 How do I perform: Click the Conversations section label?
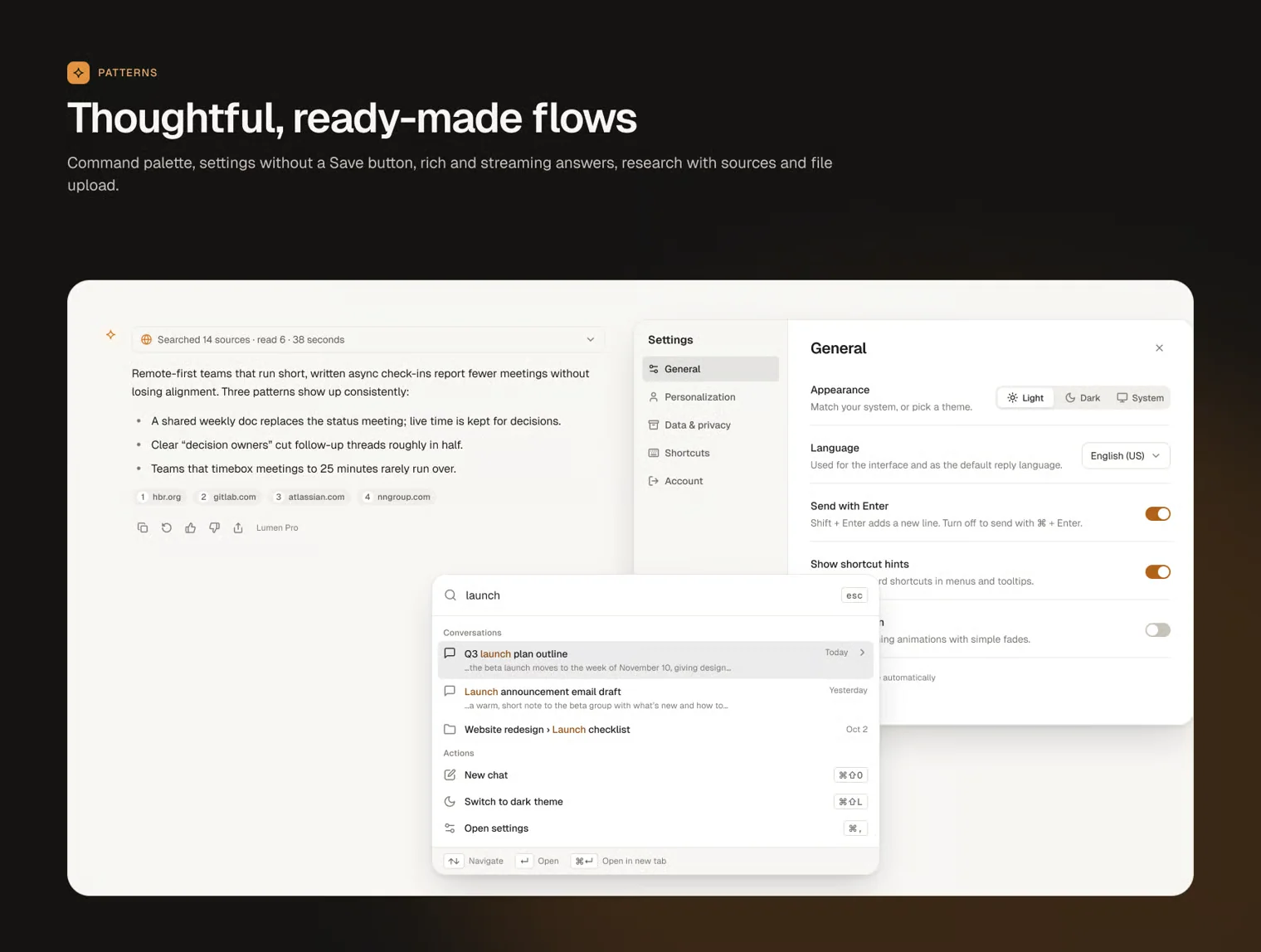click(472, 633)
